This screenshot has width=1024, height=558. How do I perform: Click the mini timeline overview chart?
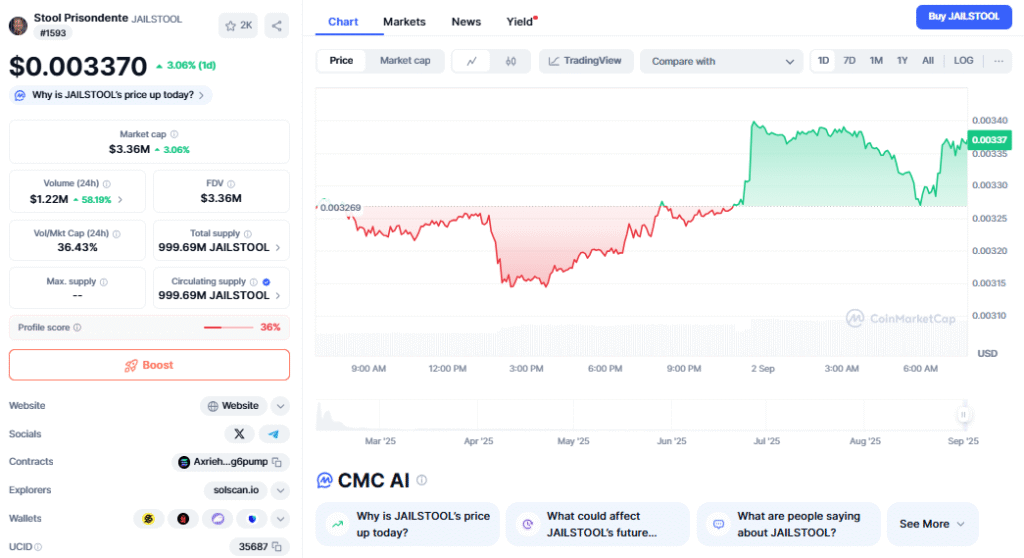[641, 414]
